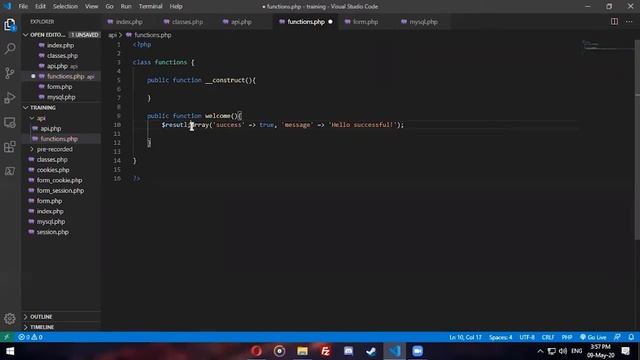Open the editor More Actions ellipsis

(629, 21)
